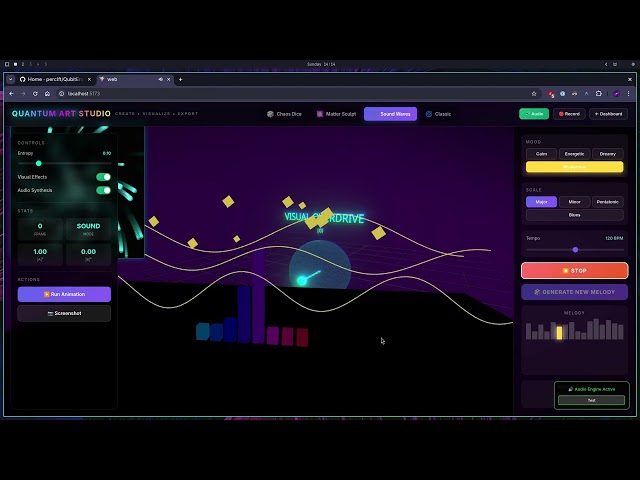Click the browser back arrow

[11, 93]
